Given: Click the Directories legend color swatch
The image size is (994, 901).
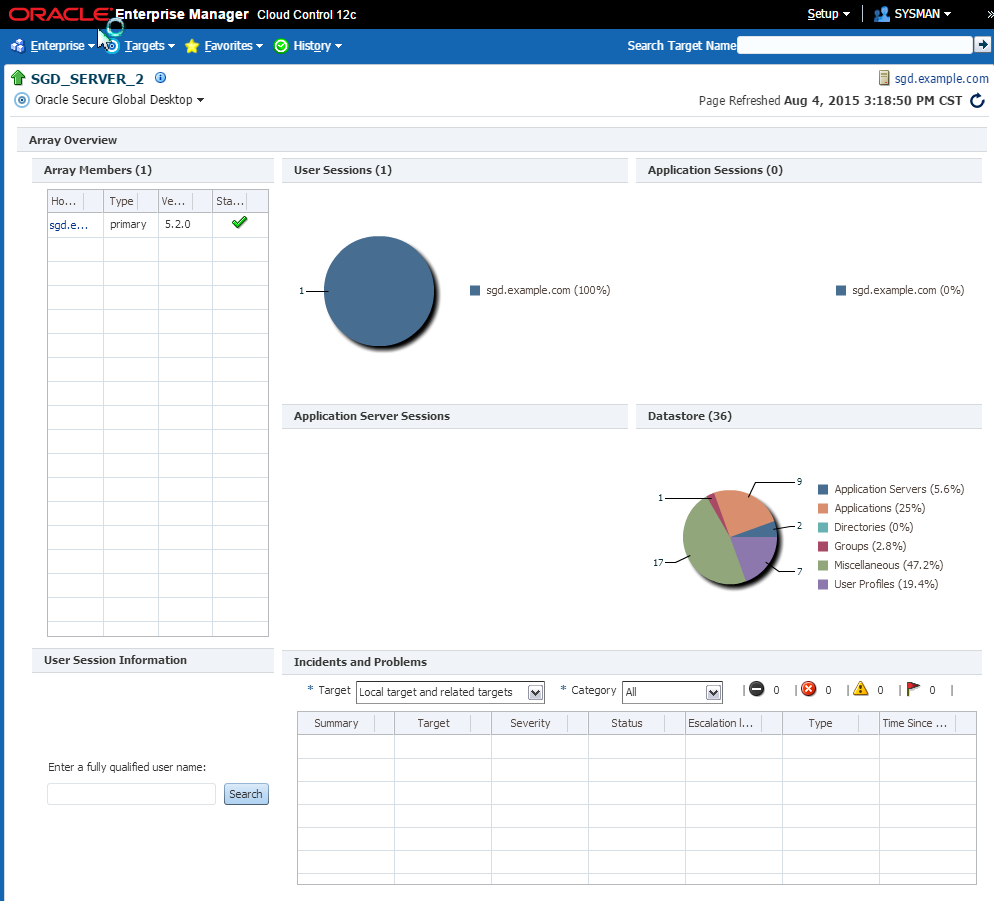Looking at the screenshot, I should (823, 528).
